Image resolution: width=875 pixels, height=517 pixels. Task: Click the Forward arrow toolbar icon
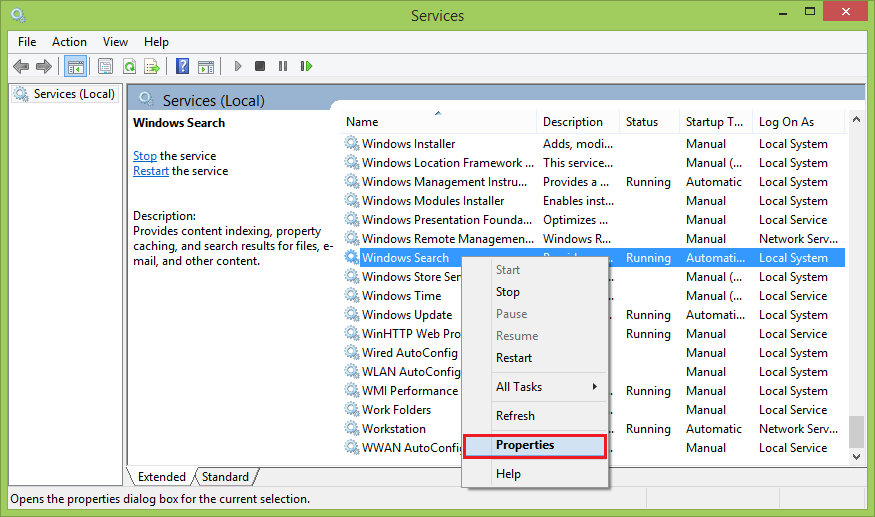click(44, 66)
